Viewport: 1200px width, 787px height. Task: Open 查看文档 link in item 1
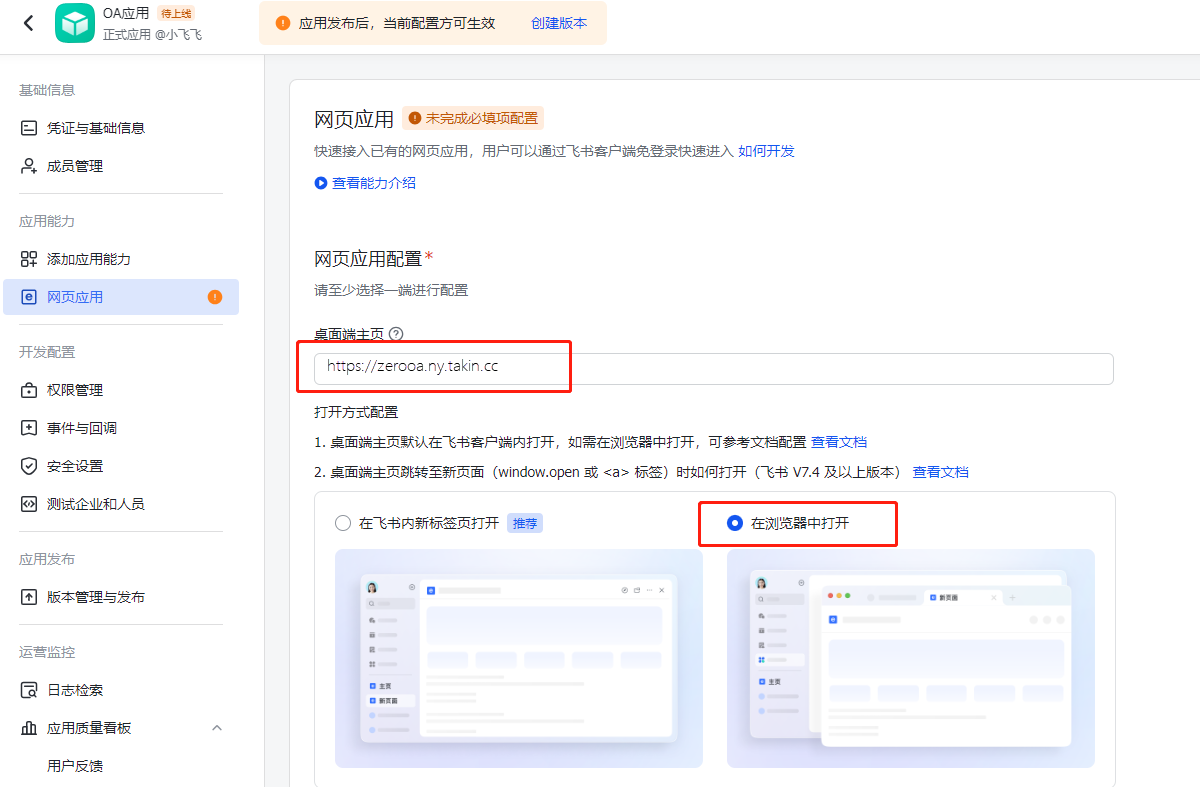pyautogui.click(x=839, y=442)
